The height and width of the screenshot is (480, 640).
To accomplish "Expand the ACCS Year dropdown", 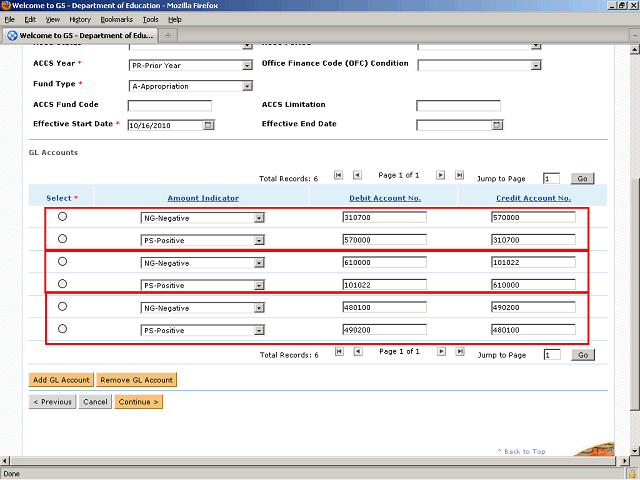I will point(247,66).
